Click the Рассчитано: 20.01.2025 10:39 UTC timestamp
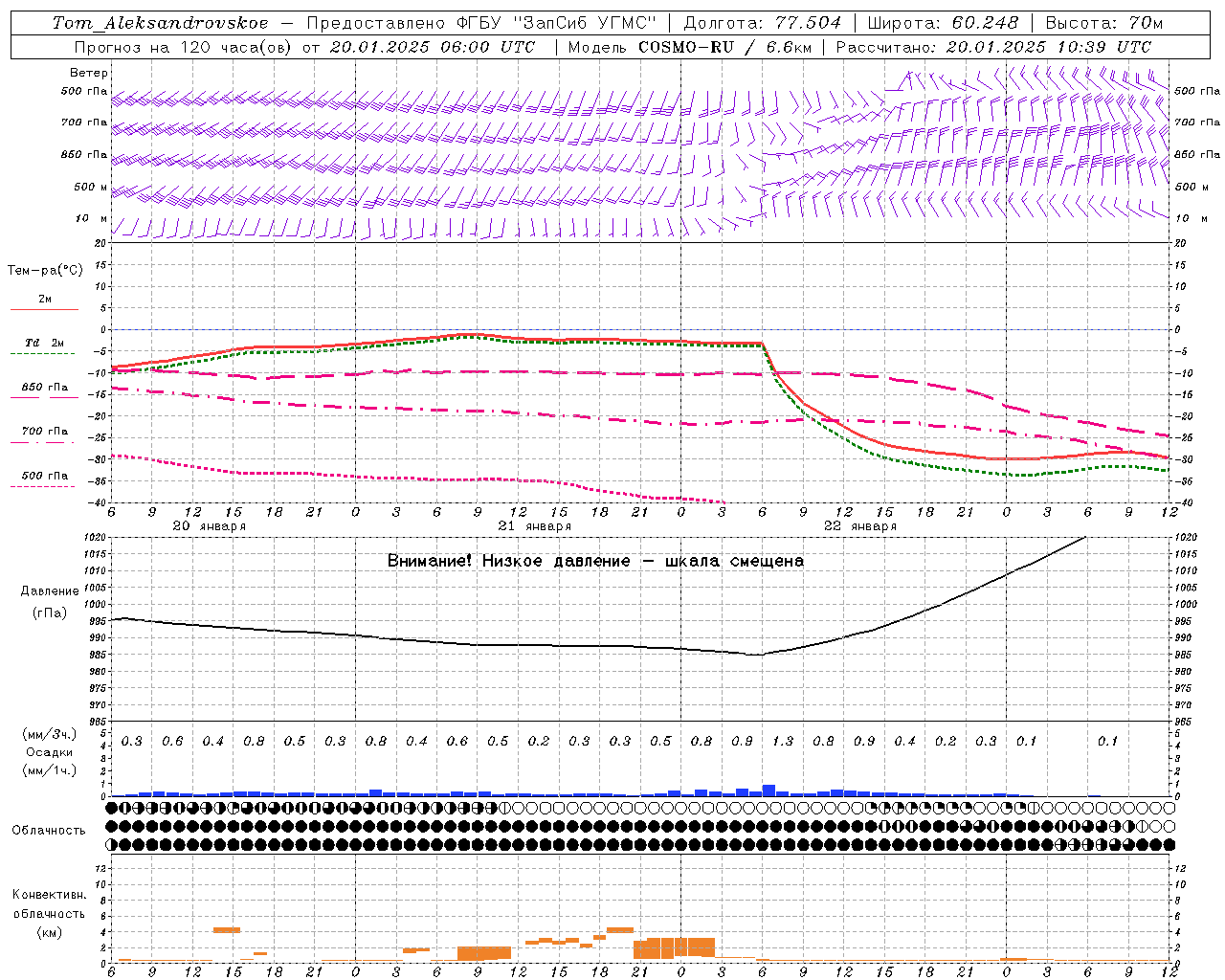 (x=993, y=47)
